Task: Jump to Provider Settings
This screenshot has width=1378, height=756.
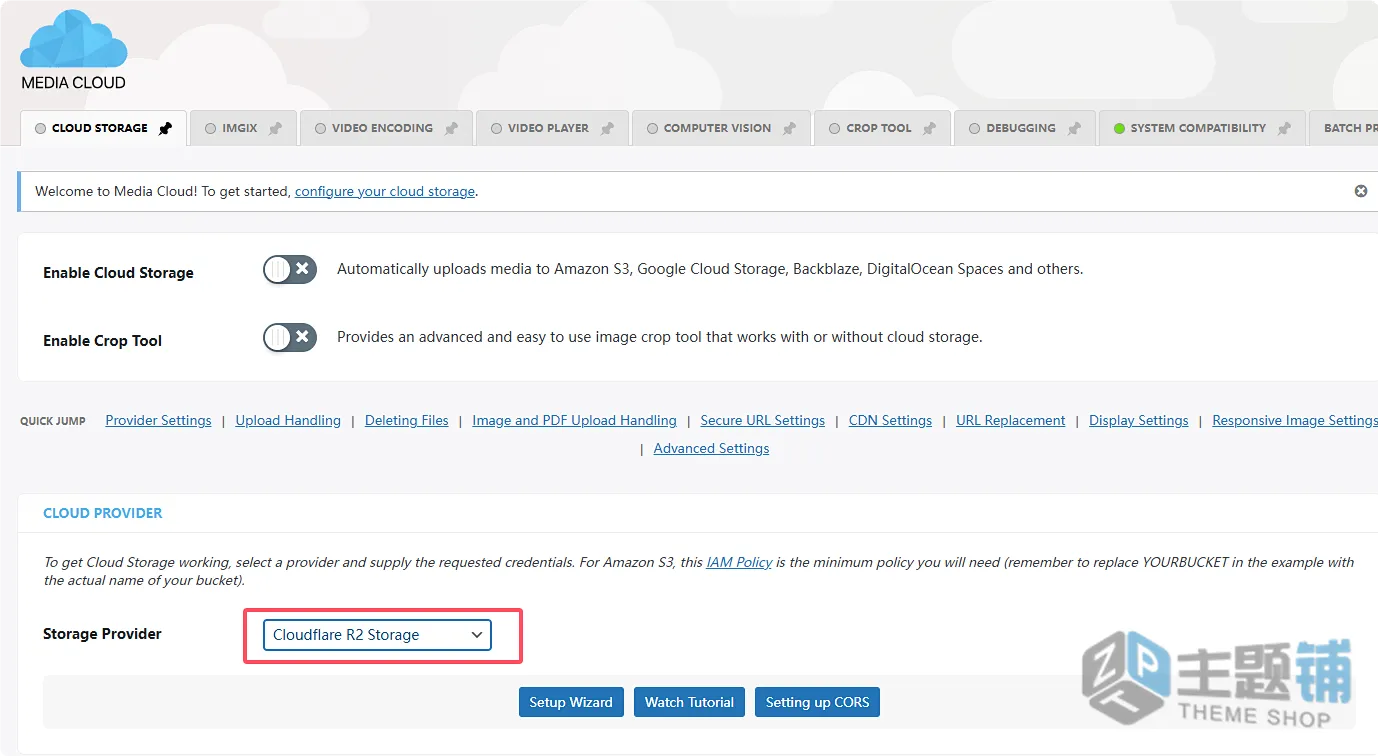Action: tap(158, 421)
